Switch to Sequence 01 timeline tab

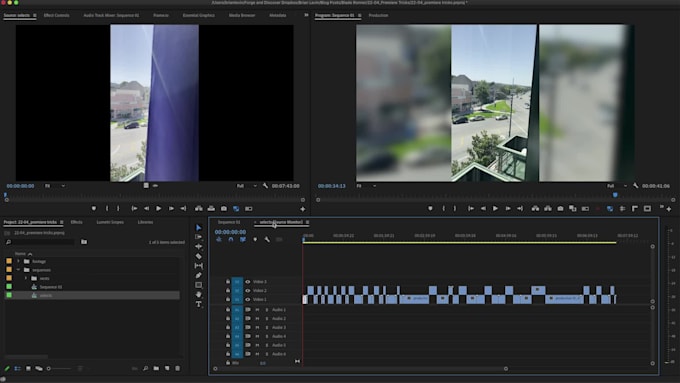[229, 222]
